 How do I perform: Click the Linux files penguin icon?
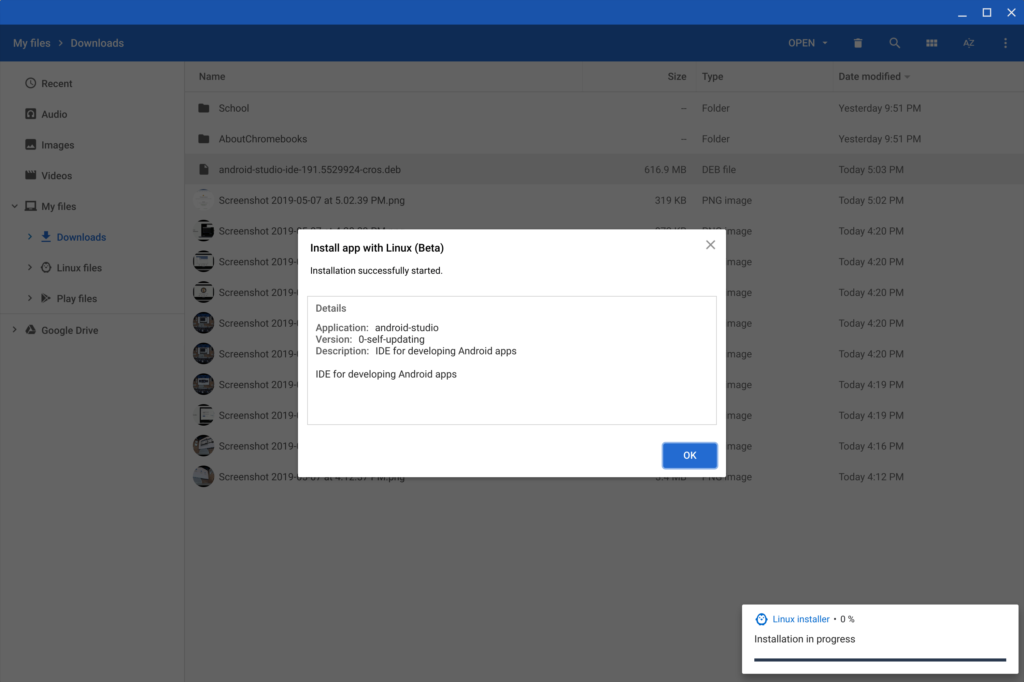46,267
